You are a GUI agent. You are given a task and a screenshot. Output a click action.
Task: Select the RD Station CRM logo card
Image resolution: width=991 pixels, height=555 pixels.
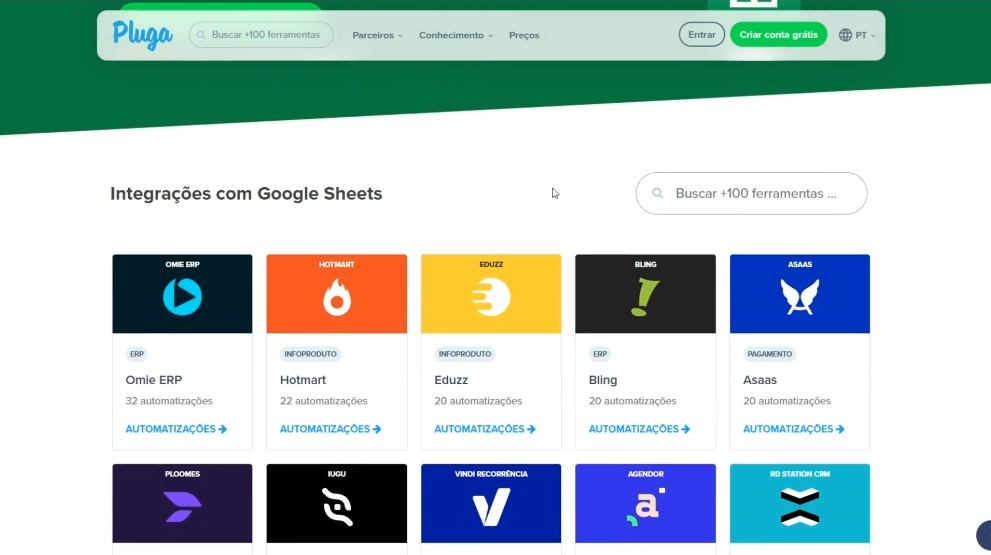pyautogui.click(x=799, y=505)
